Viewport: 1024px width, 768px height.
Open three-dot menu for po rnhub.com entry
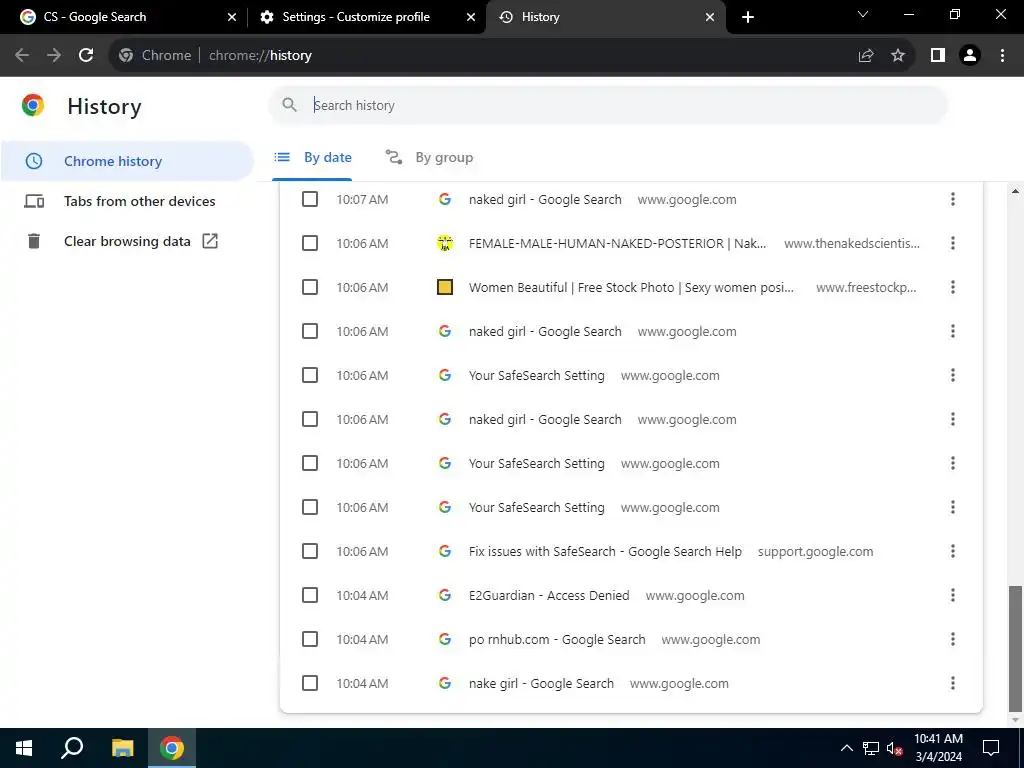point(953,639)
